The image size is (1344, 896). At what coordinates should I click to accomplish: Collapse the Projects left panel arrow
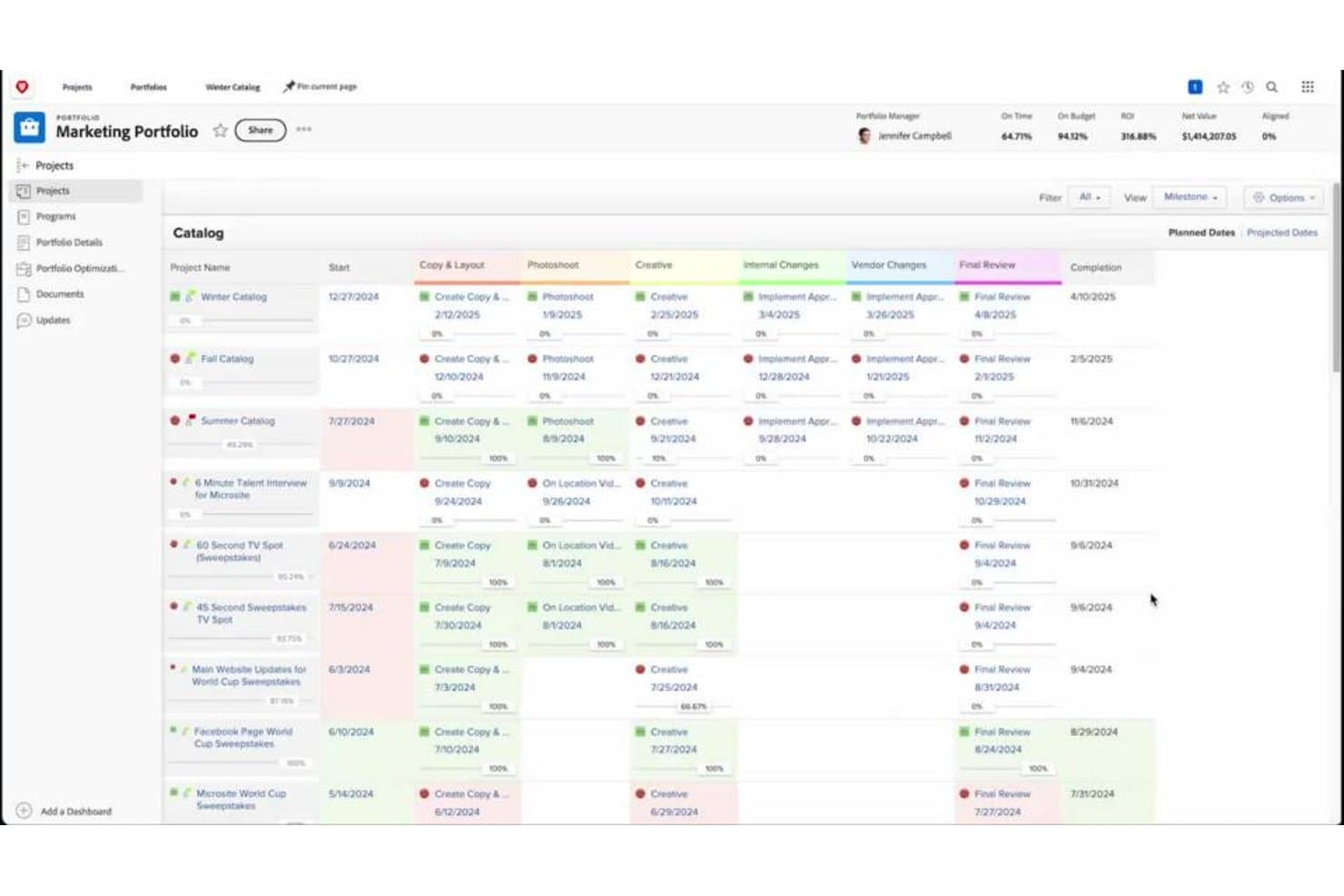[x=24, y=165]
